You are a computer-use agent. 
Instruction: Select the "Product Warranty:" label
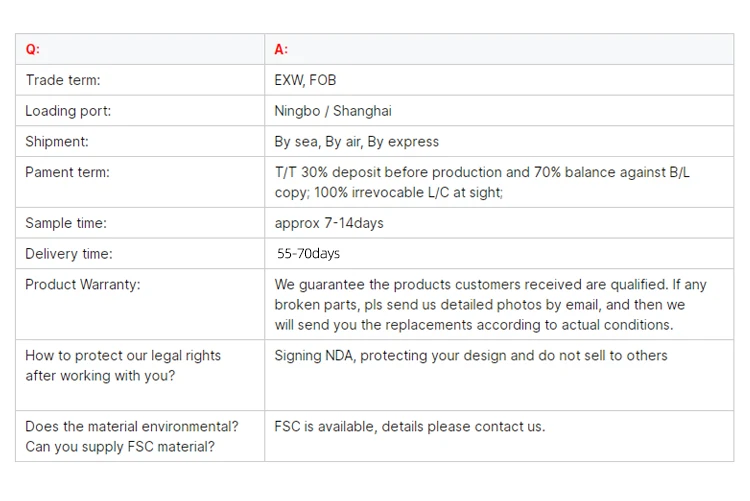[x=83, y=284]
